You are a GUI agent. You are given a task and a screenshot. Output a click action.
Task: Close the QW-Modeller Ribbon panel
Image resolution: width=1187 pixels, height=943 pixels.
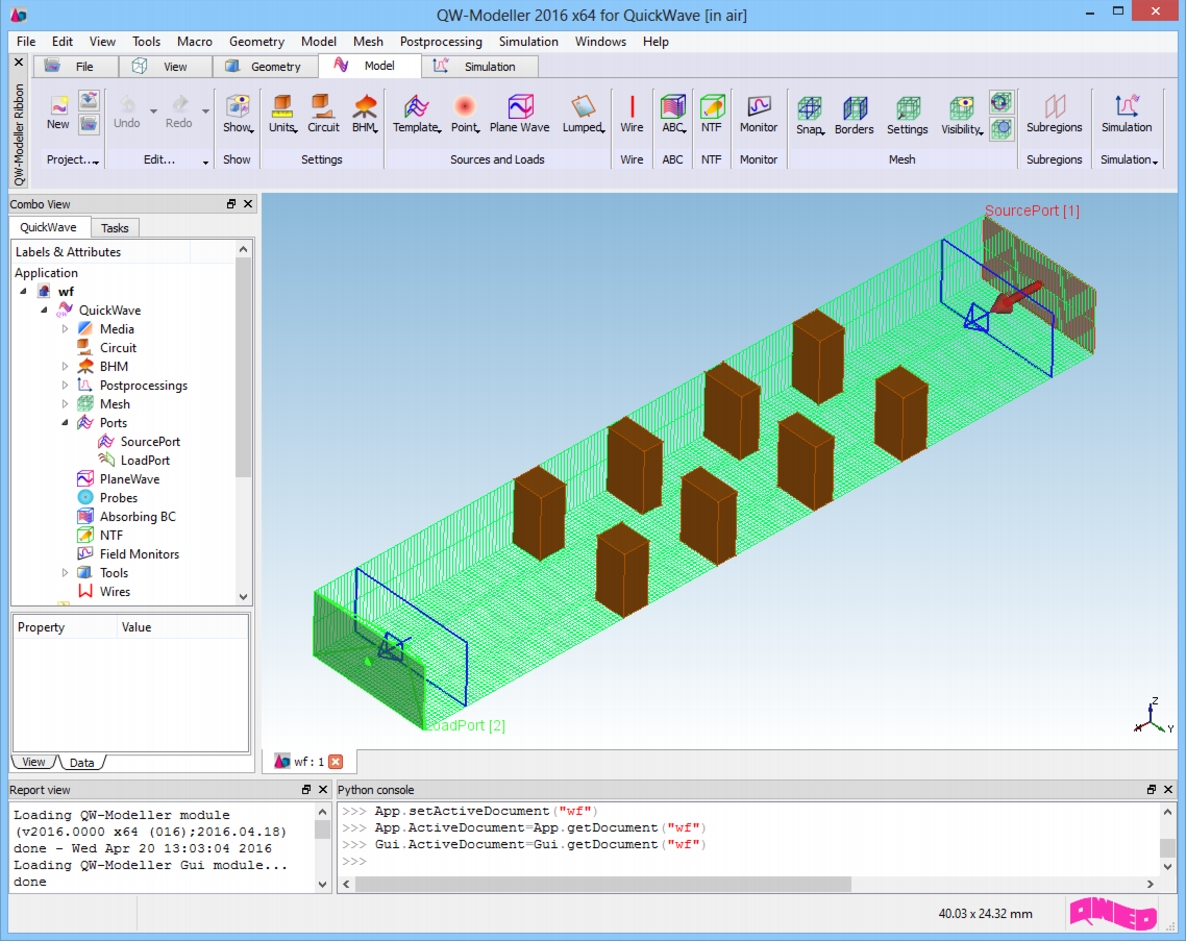pos(19,63)
